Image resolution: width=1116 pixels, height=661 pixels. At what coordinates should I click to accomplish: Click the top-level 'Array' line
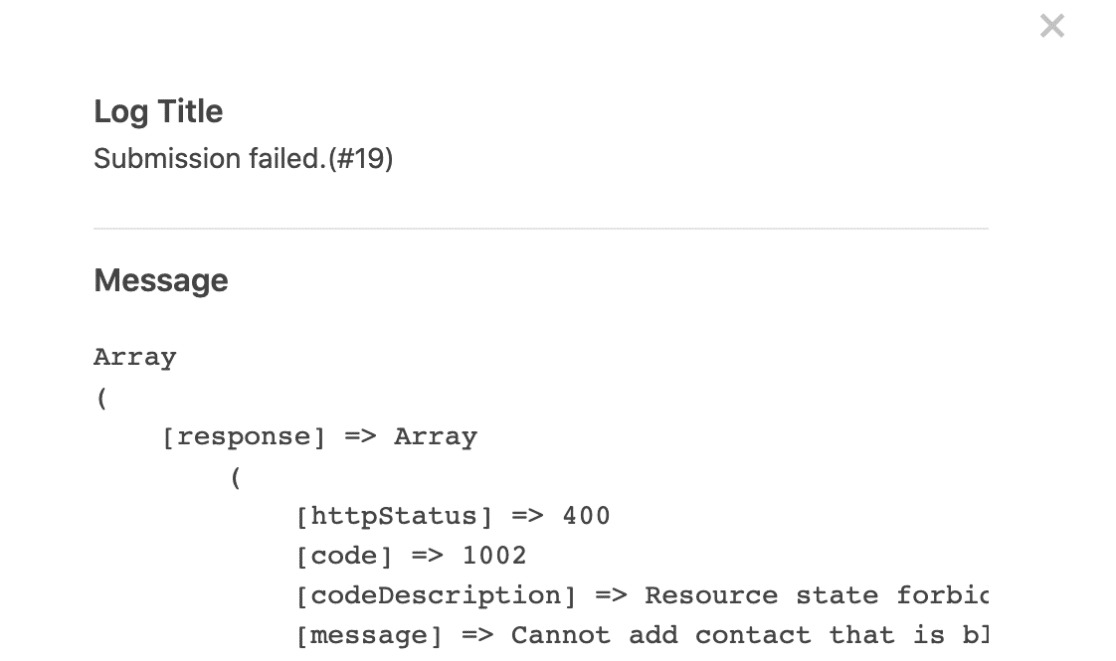135,357
